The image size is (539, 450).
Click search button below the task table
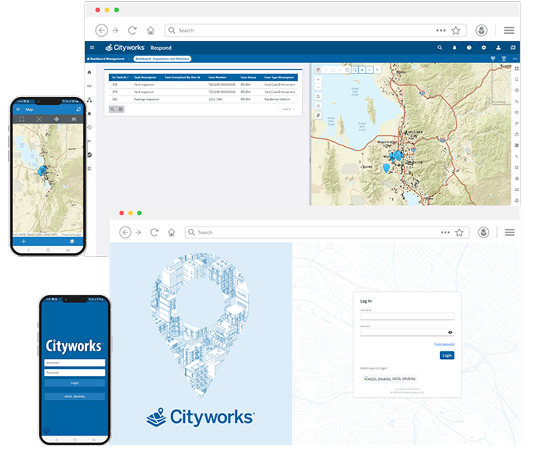112,109
